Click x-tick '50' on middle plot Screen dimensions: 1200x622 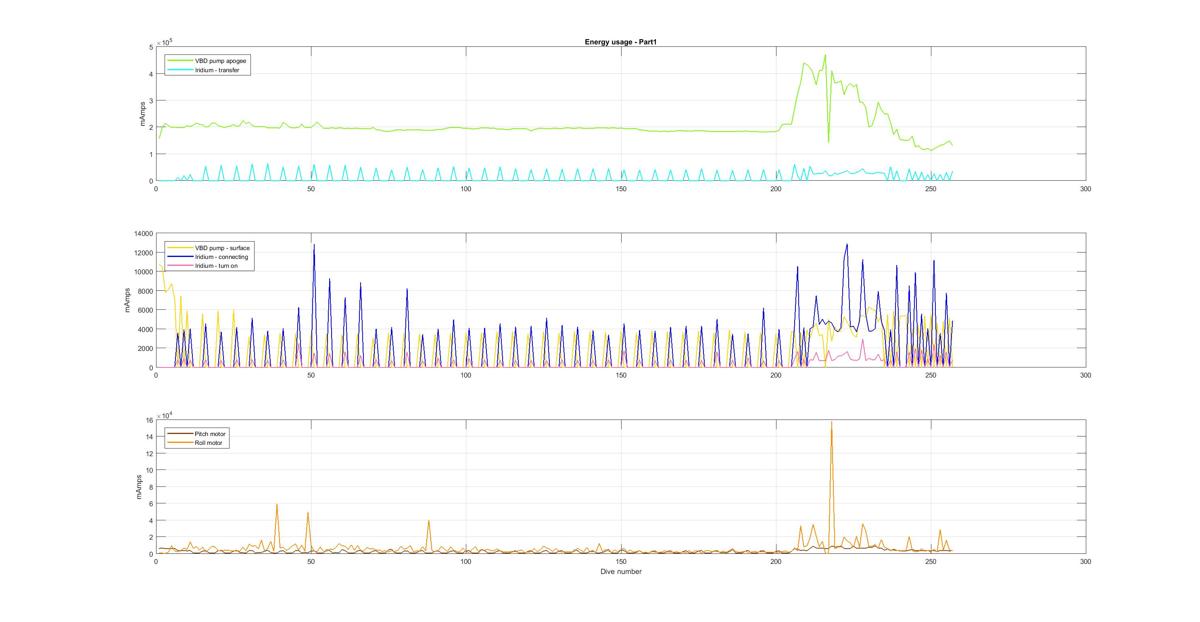(311, 375)
